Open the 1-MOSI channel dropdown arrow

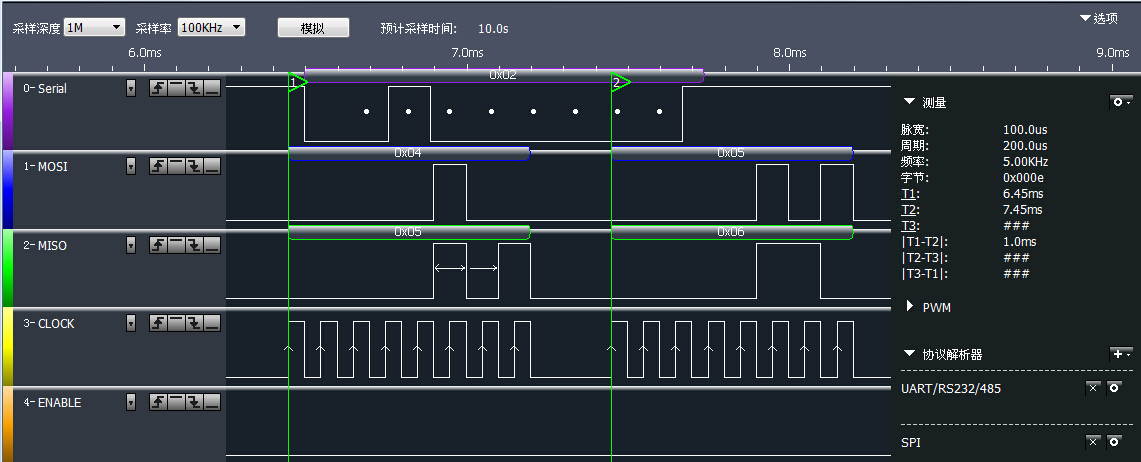tap(131, 167)
